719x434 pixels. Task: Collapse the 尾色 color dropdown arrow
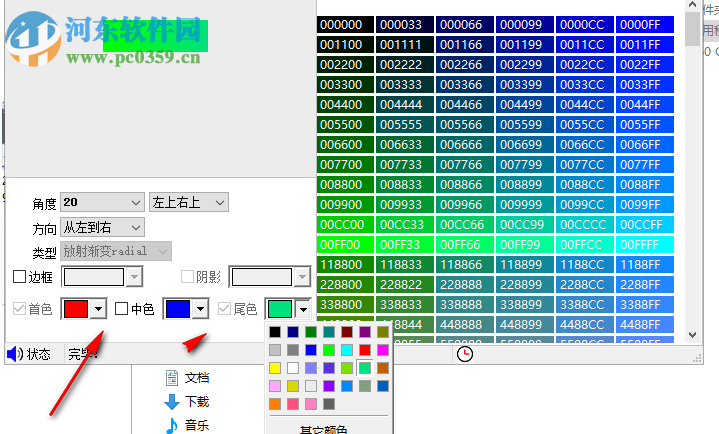point(303,309)
